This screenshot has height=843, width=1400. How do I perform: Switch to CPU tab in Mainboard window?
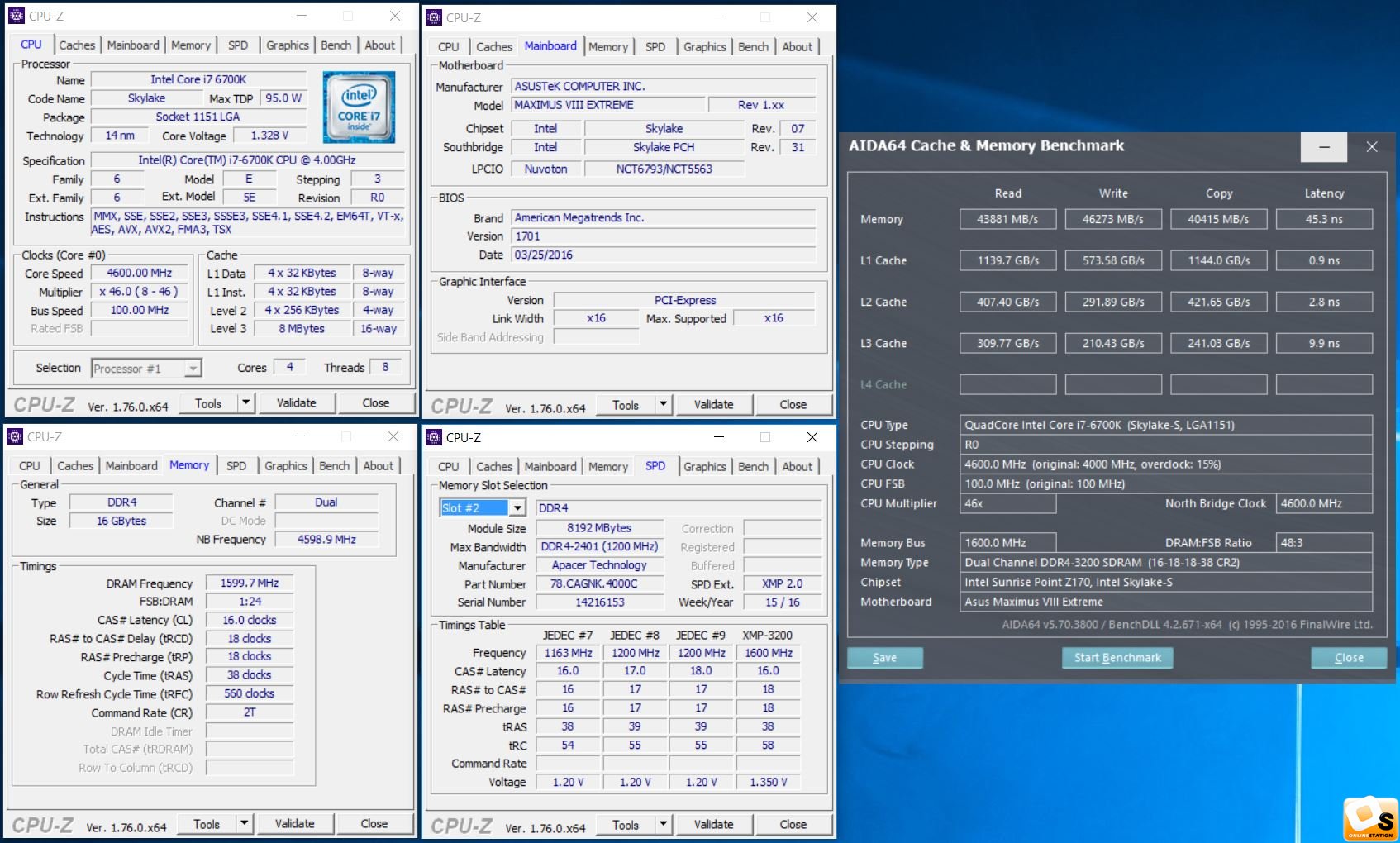(449, 47)
